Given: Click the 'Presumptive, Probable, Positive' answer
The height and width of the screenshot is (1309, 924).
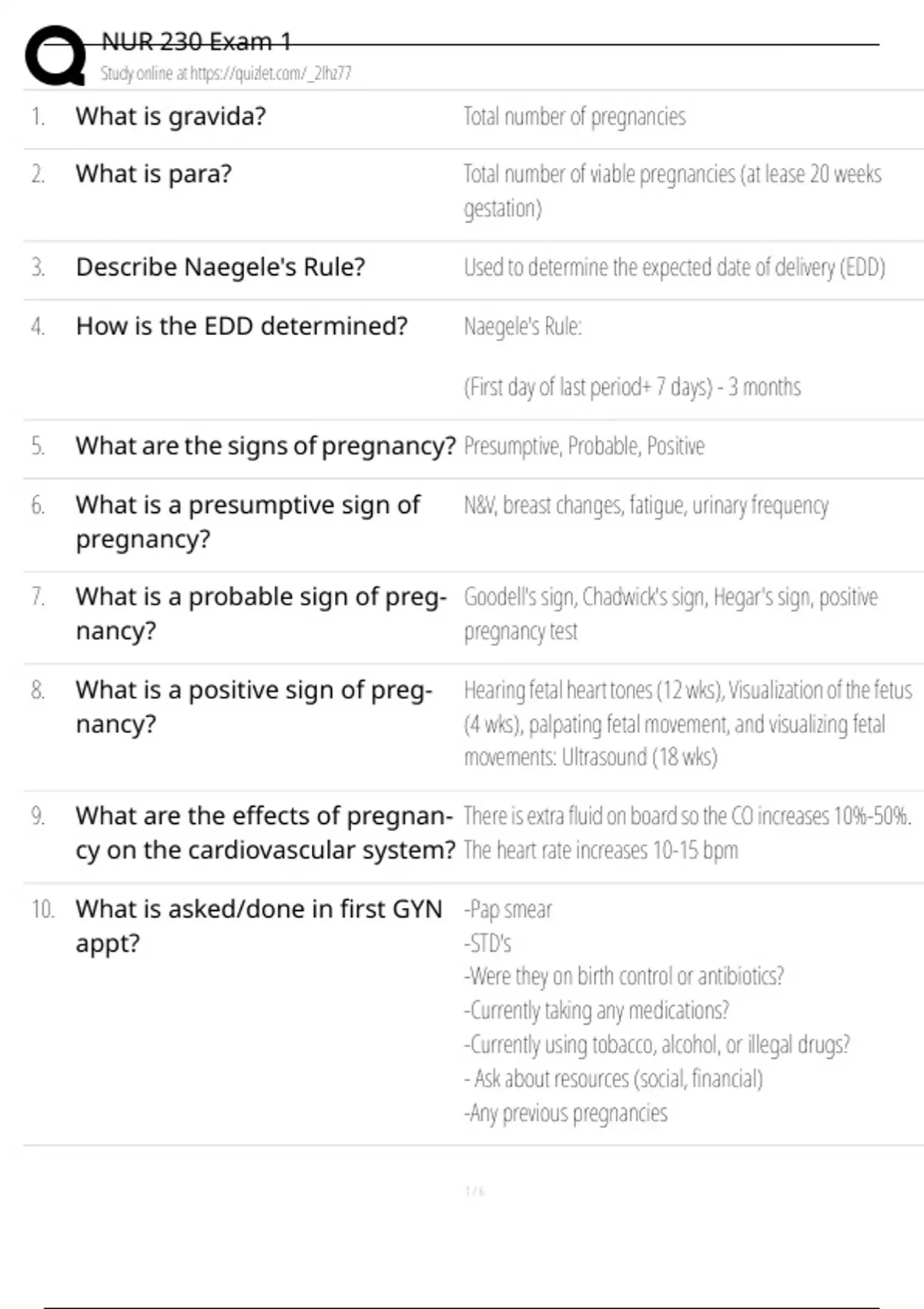Looking at the screenshot, I should click(584, 447).
